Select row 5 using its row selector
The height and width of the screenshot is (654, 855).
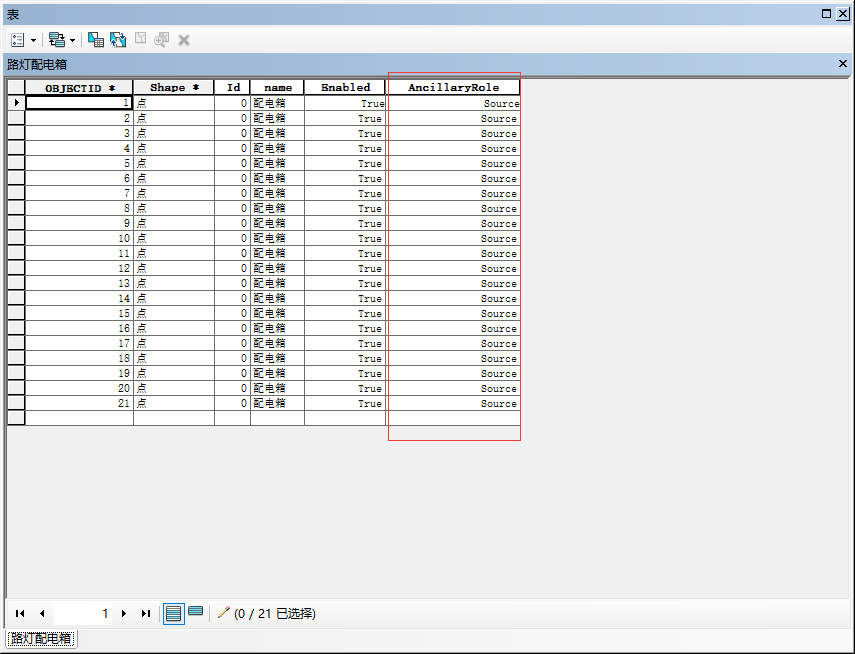tap(16, 163)
